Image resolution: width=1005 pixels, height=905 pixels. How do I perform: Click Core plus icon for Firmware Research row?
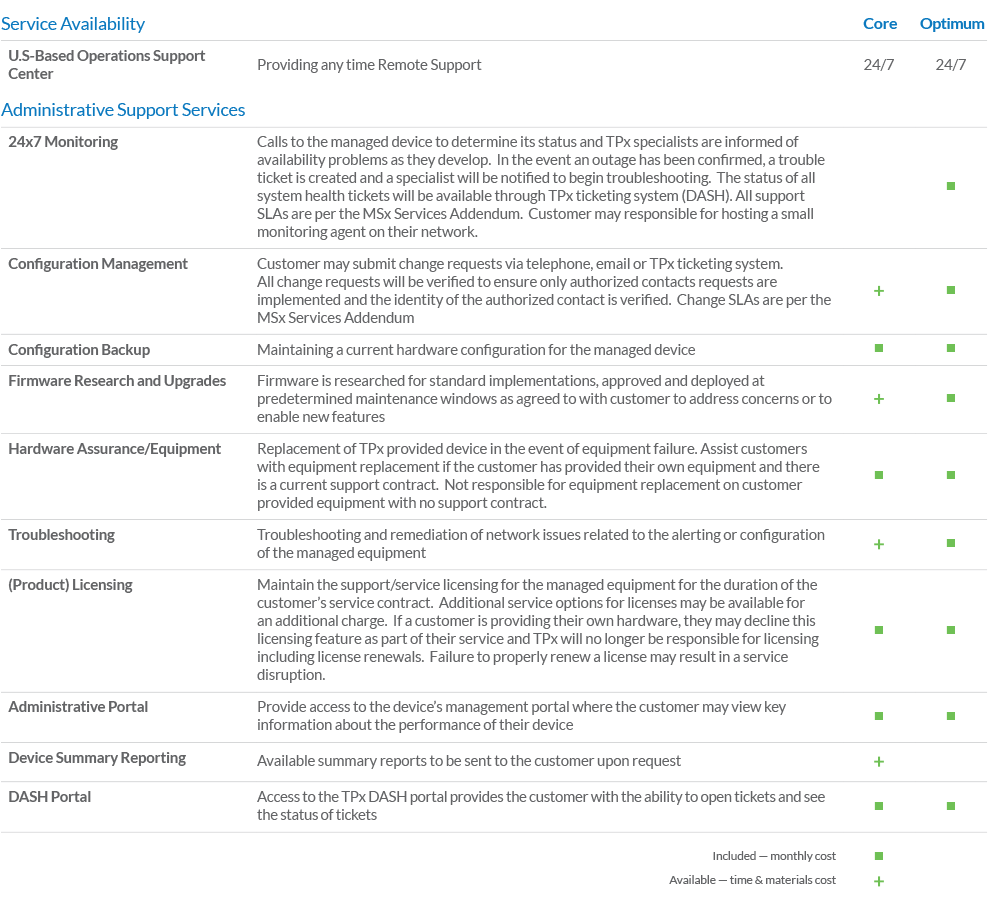879,399
